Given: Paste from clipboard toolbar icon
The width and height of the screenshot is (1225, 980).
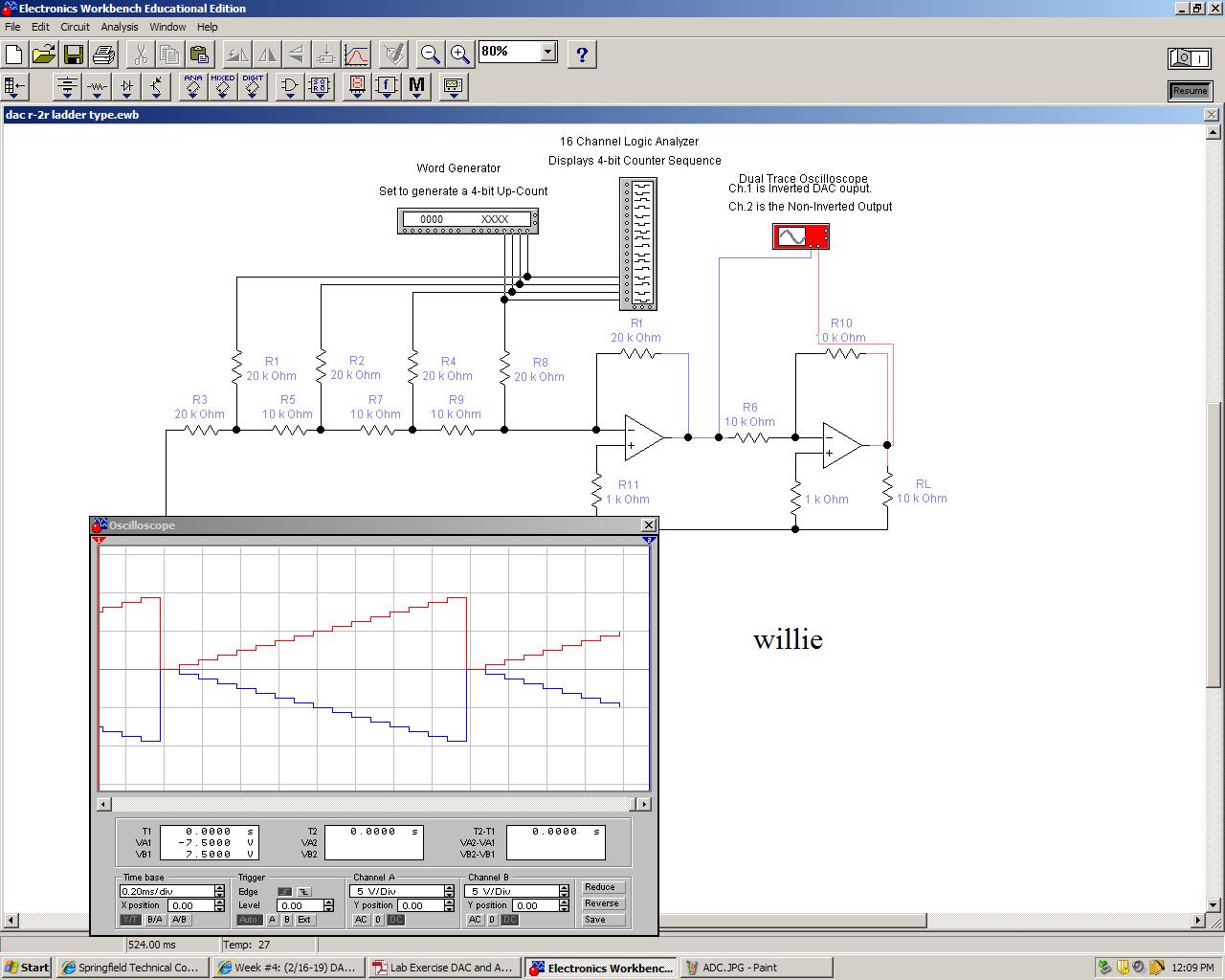Looking at the screenshot, I should tap(199, 55).
